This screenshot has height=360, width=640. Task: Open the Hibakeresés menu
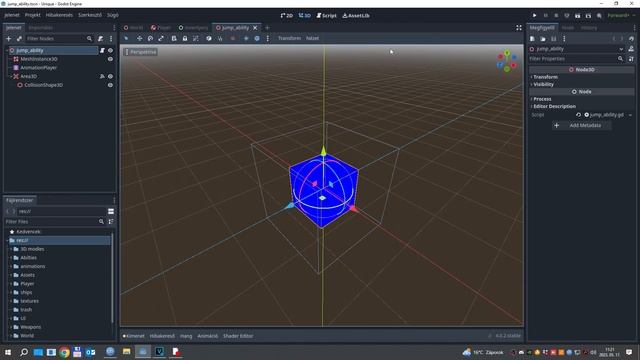(59, 15)
